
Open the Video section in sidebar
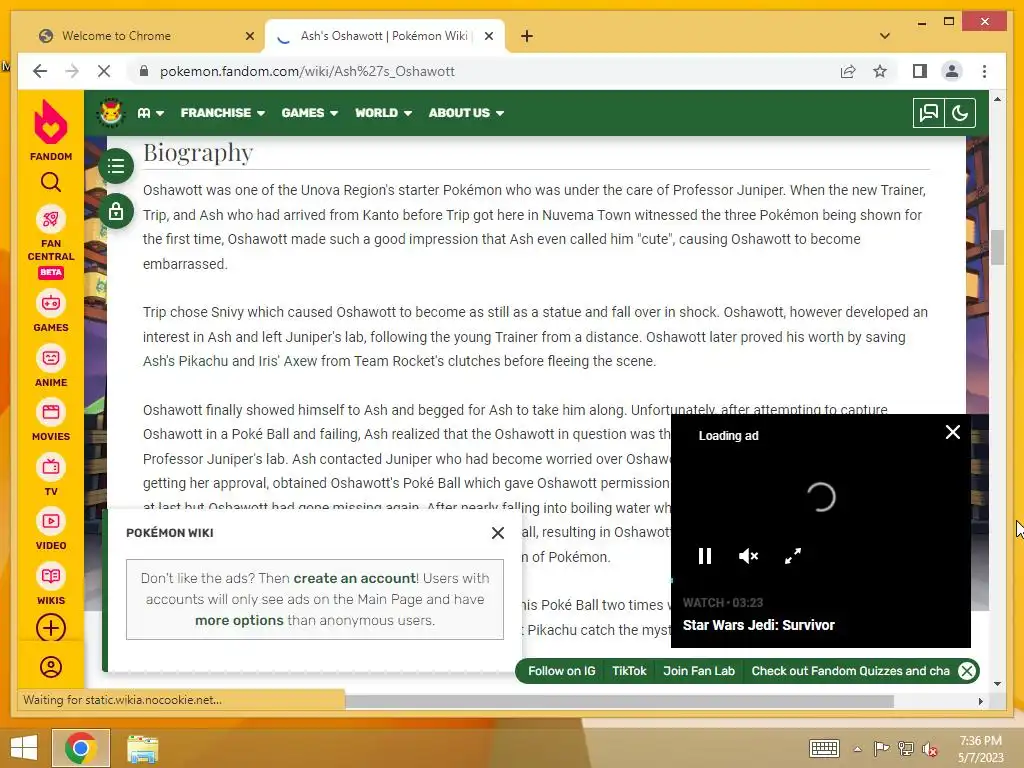pyautogui.click(x=51, y=529)
